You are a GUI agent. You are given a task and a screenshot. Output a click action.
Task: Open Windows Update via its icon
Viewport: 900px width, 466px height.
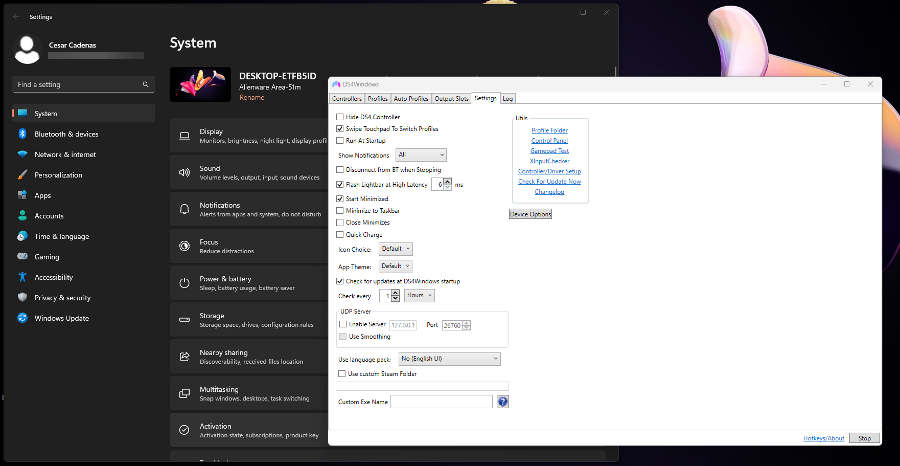(22, 318)
